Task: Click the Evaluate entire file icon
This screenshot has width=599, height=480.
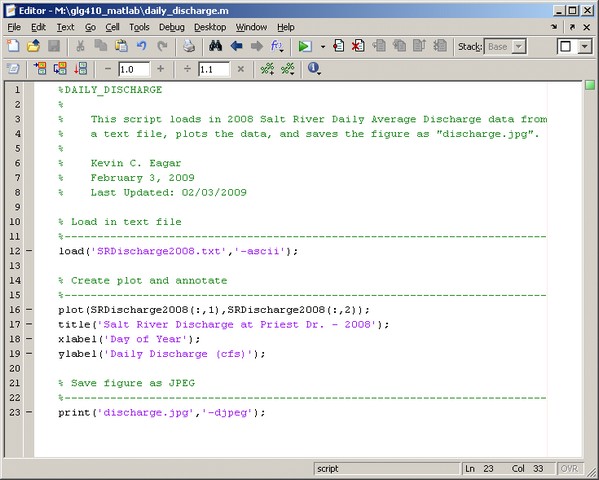Action: click(x=81, y=68)
